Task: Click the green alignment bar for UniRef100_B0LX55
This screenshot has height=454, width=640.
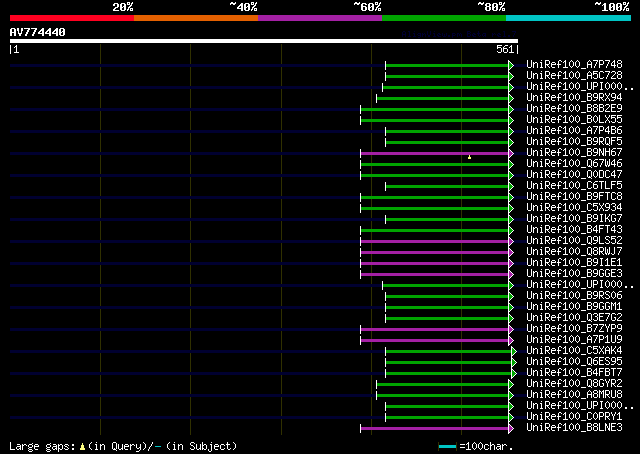Action: click(434, 120)
